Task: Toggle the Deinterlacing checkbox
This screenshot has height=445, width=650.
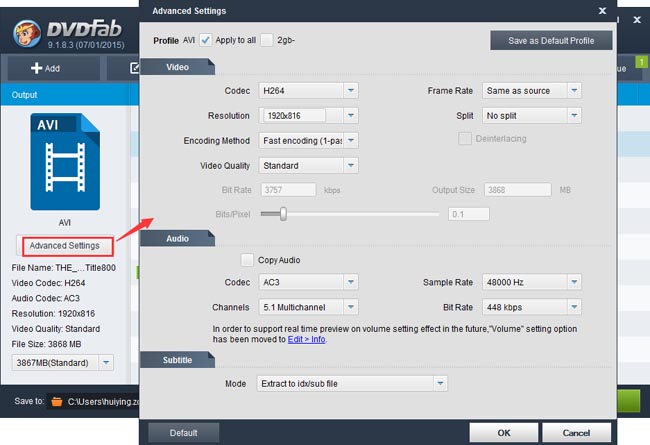Action: click(x=465, y=139)
